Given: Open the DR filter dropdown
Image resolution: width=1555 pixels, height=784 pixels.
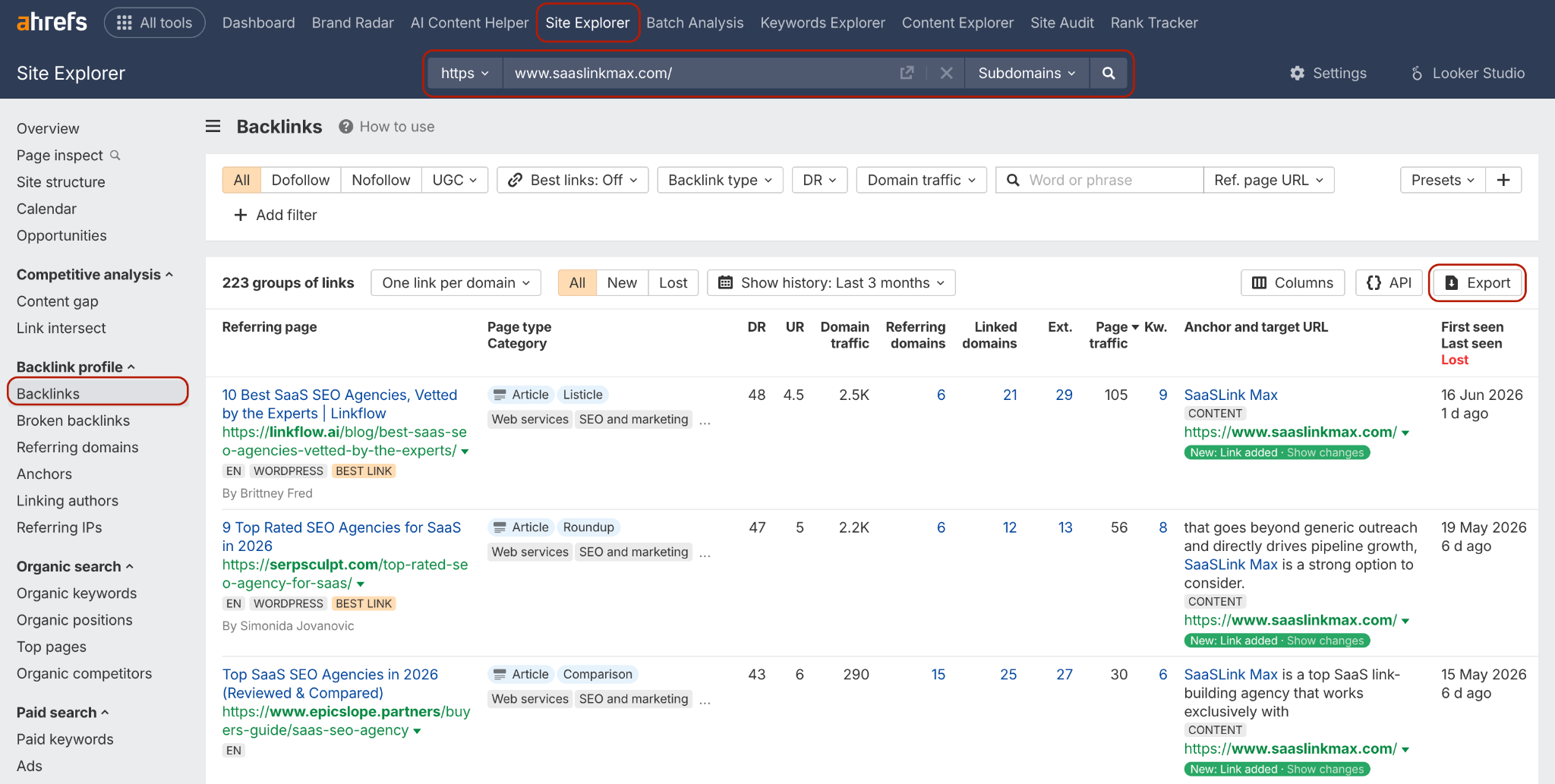Looking at the screenshot, I should (820, 180).
